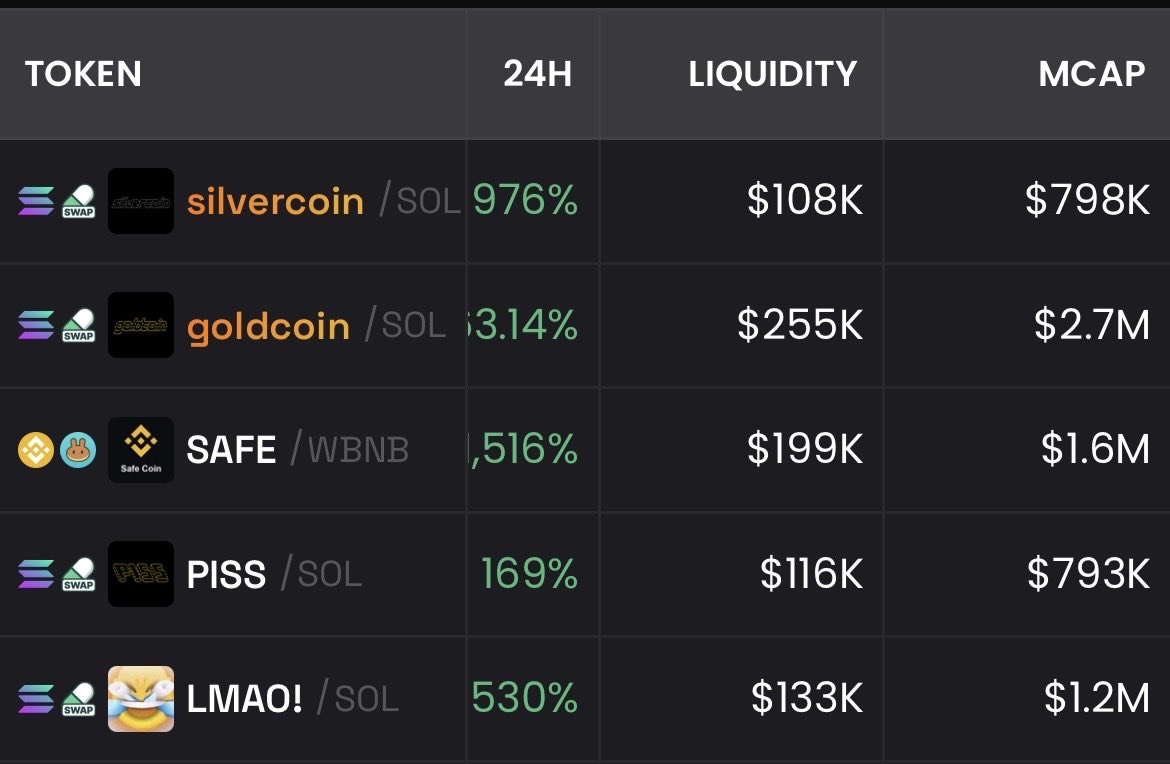Sort by the TOKEN column header
Viewport: 1170px width, 764px height.
[84, 74]
